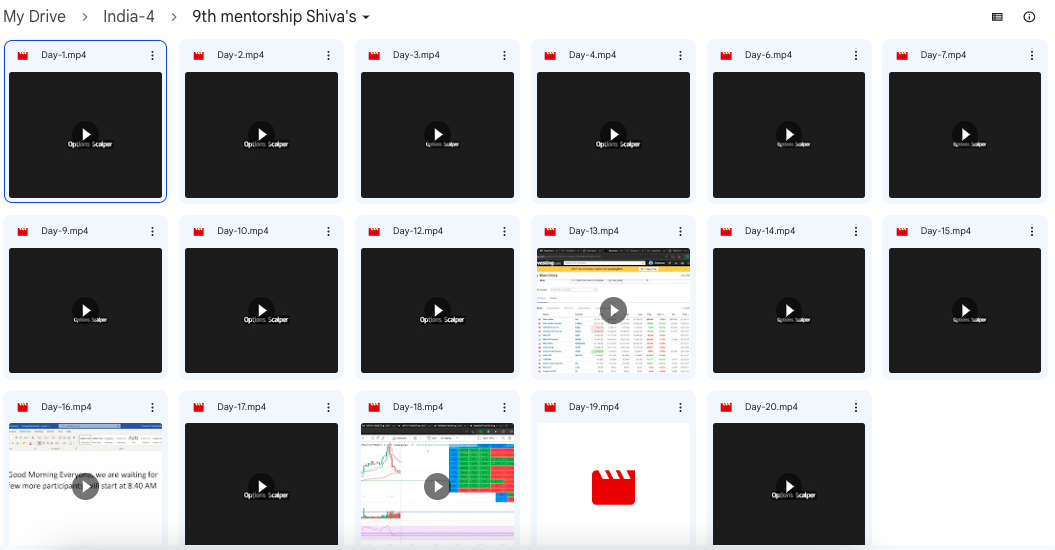
Task: Go to My Drive in breadcrumb
Action: tap(34, 17)
